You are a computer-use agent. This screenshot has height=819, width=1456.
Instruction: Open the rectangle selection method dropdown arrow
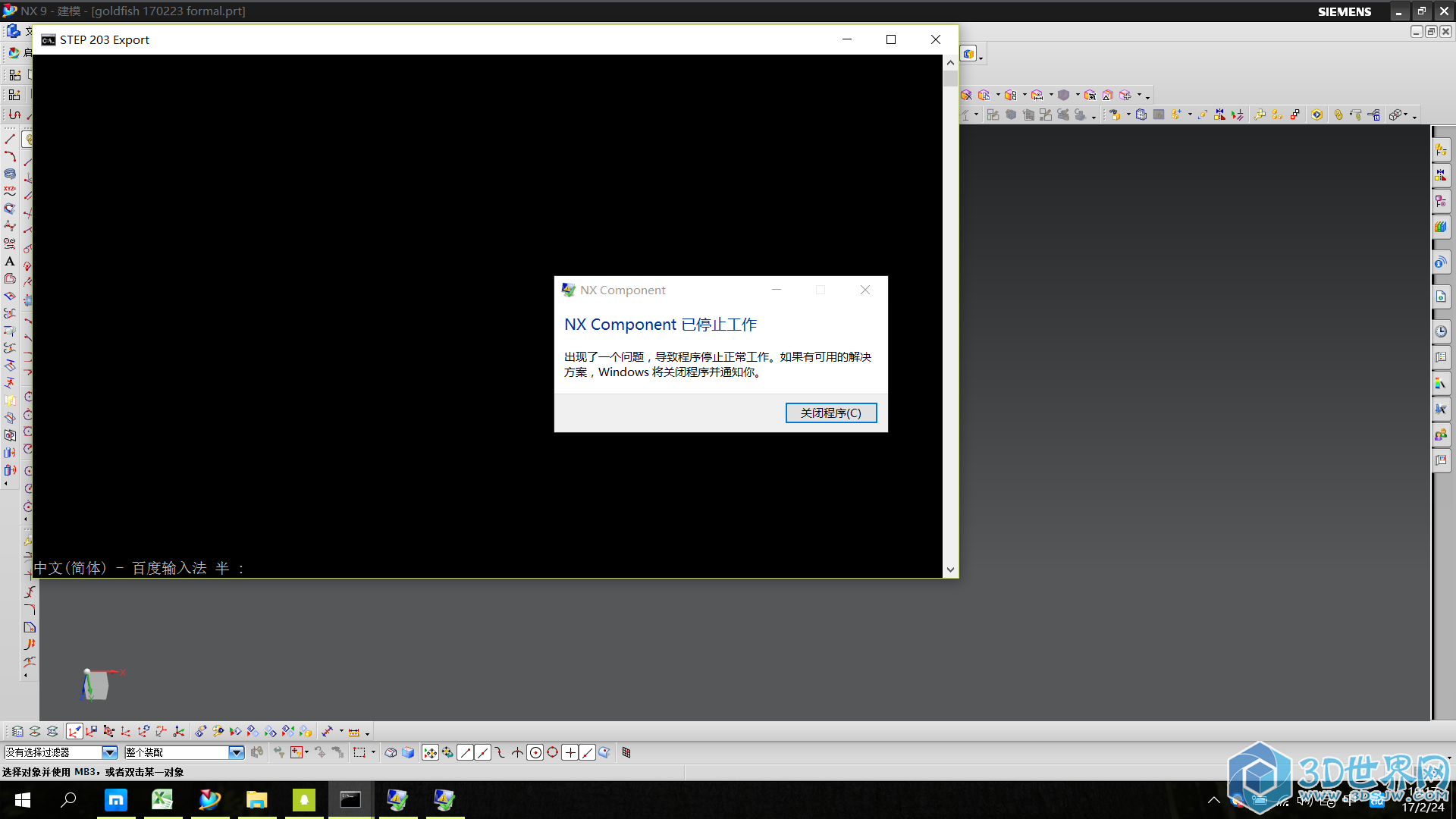[373, 752]
